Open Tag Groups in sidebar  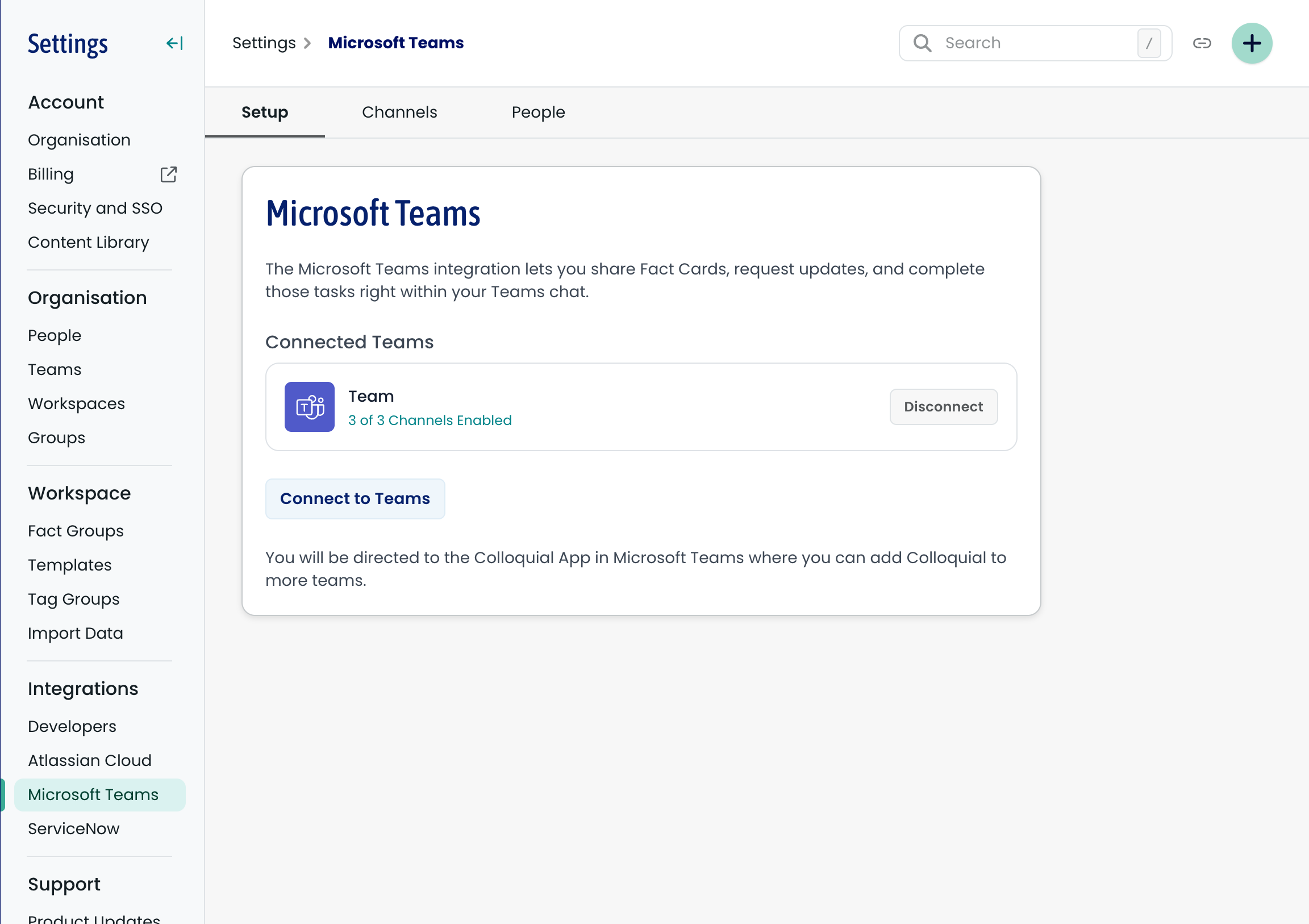[73, 600]
